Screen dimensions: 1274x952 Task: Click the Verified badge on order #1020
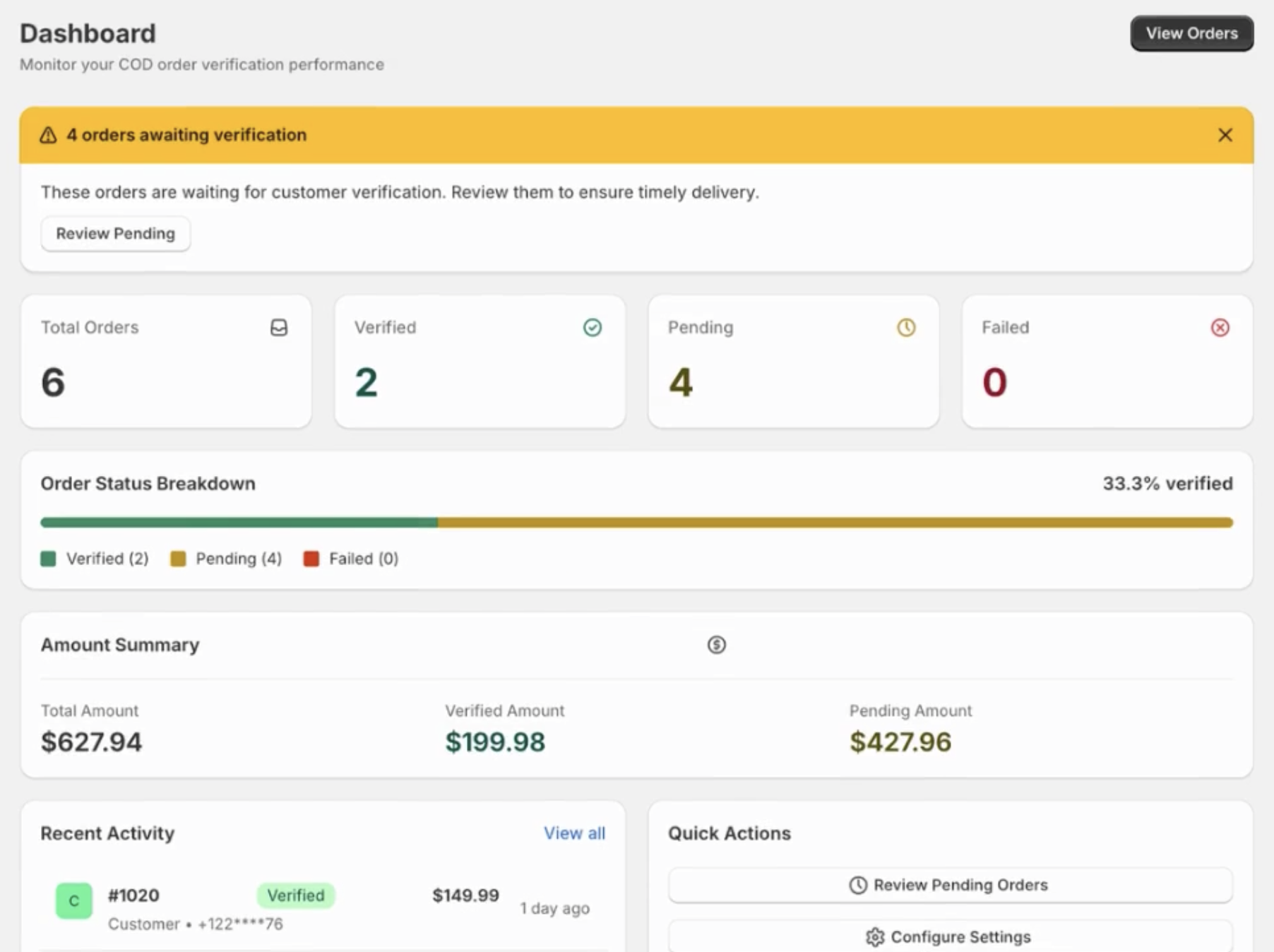(296, 896)
